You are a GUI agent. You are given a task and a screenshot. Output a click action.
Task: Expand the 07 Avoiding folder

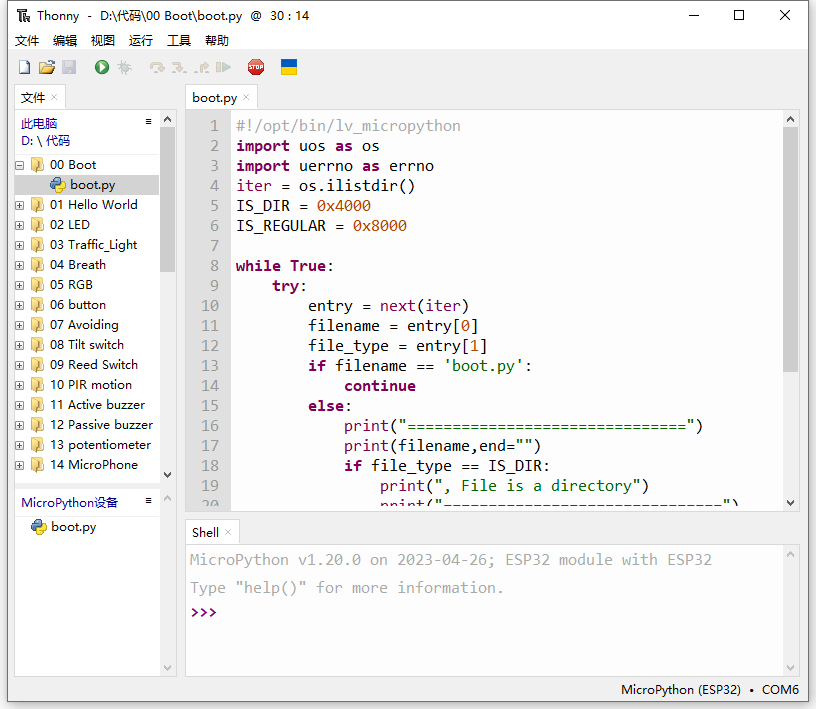[x=20, y=325]
